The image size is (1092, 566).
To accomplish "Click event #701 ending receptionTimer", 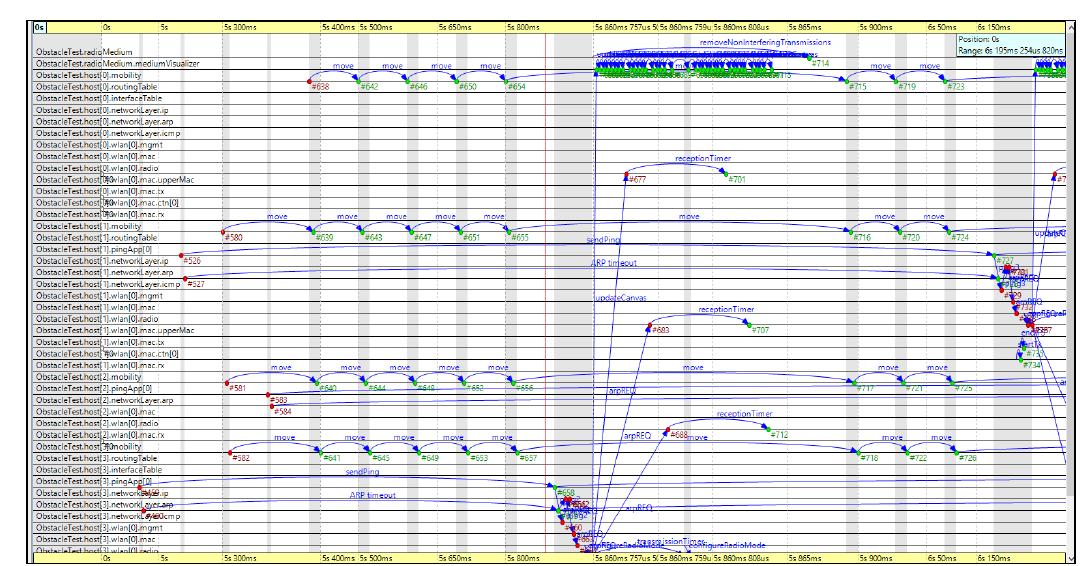I will [724, 174].
